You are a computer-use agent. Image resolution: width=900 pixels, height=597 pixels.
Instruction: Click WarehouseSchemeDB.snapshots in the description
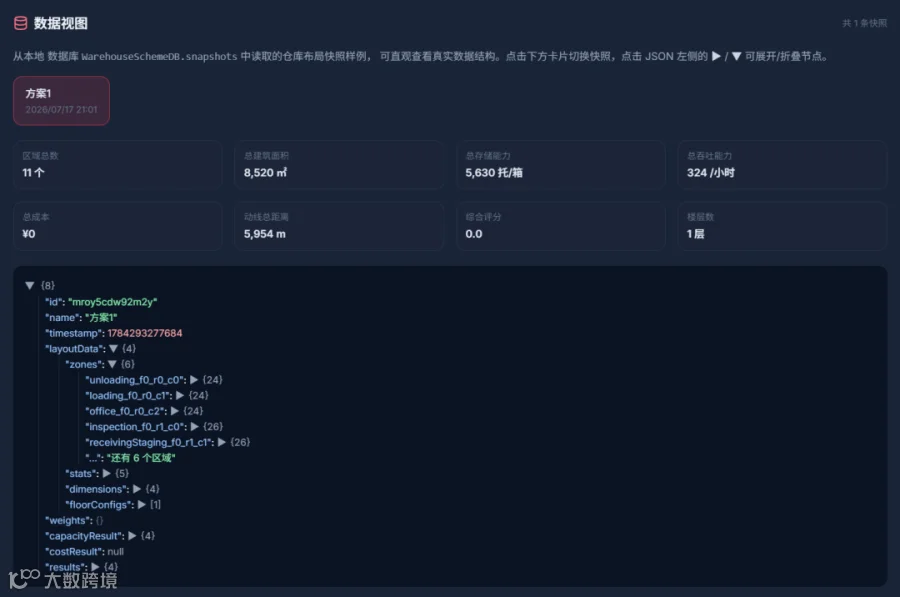[x=159, y=56]
